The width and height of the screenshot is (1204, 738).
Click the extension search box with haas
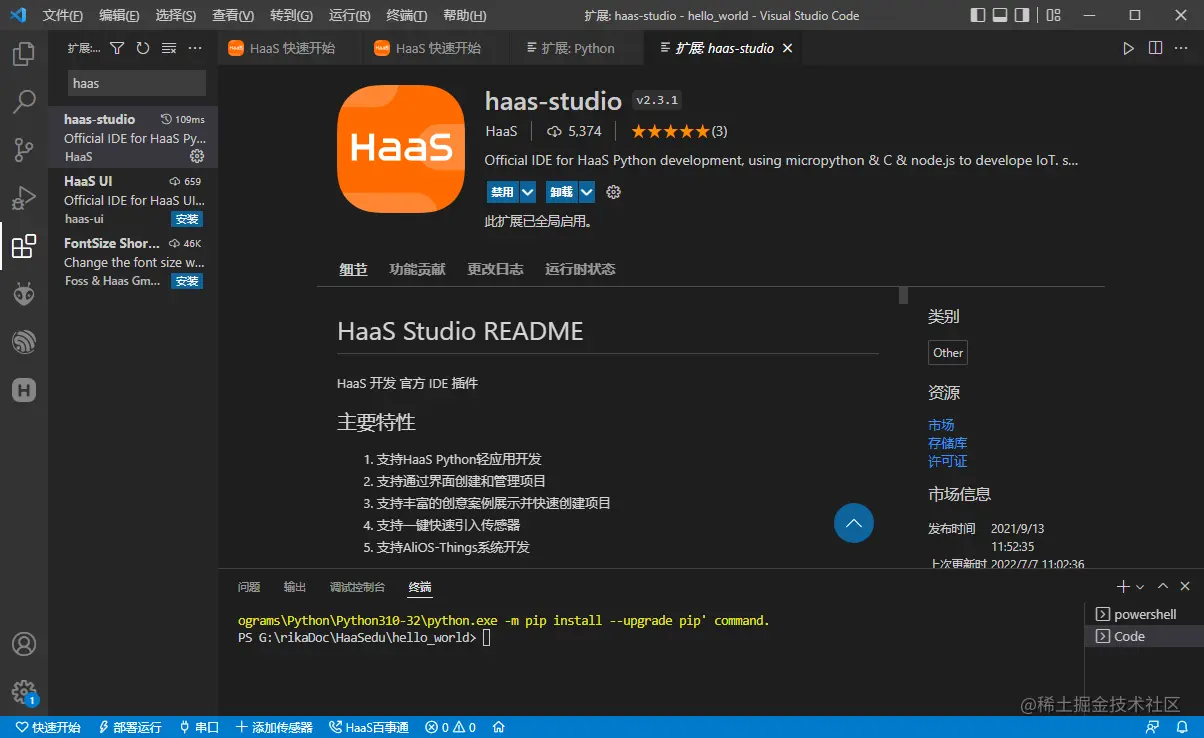coord(137,83)
